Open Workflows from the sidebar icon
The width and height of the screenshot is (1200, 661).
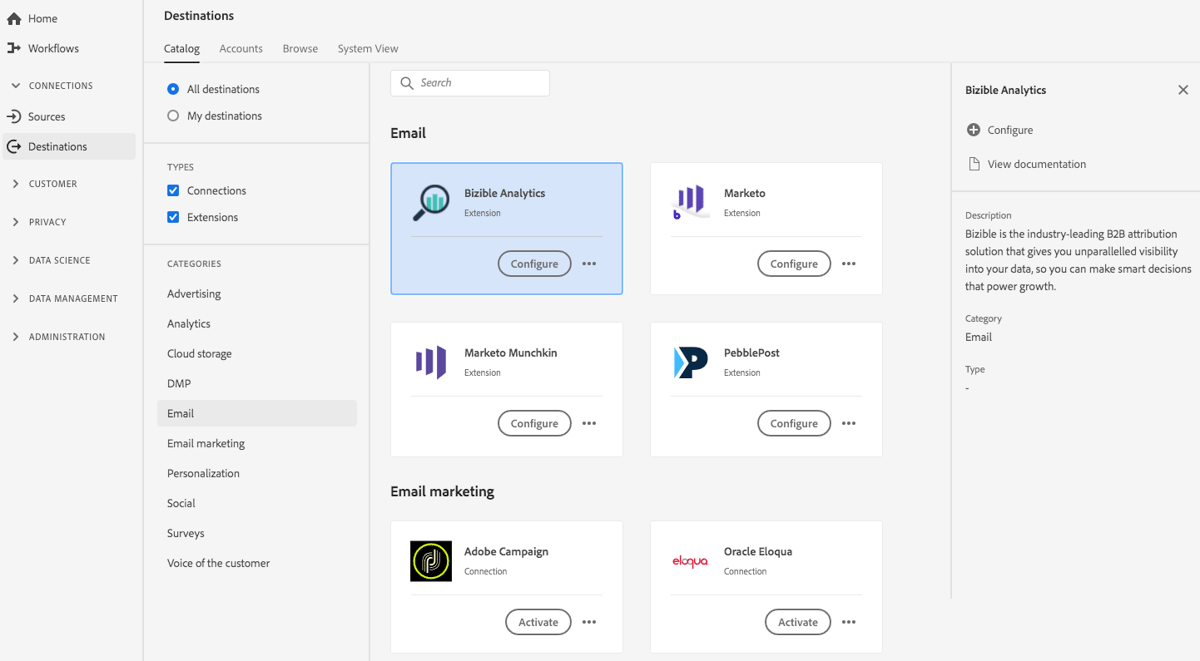[14, 48]
